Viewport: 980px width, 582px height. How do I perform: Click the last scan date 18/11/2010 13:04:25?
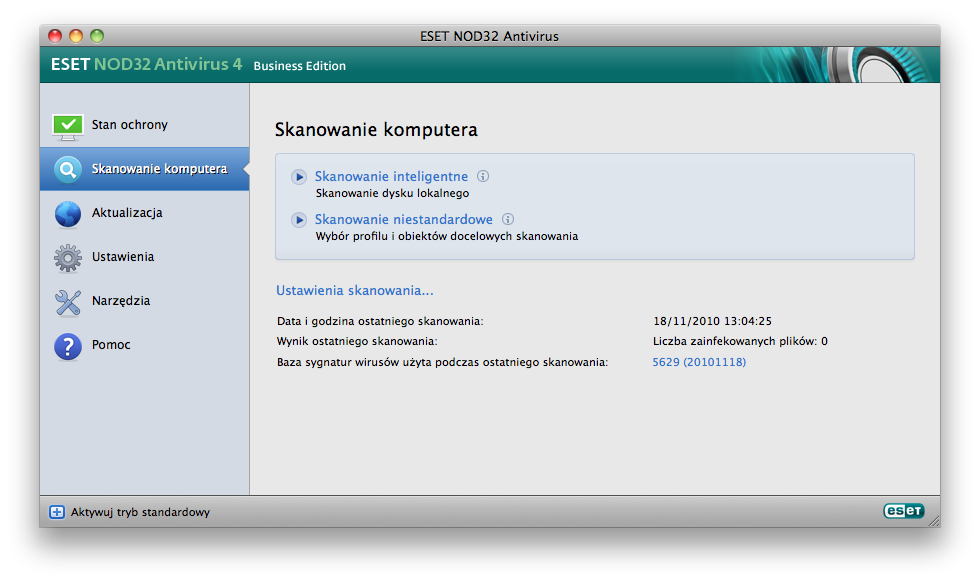712,321
